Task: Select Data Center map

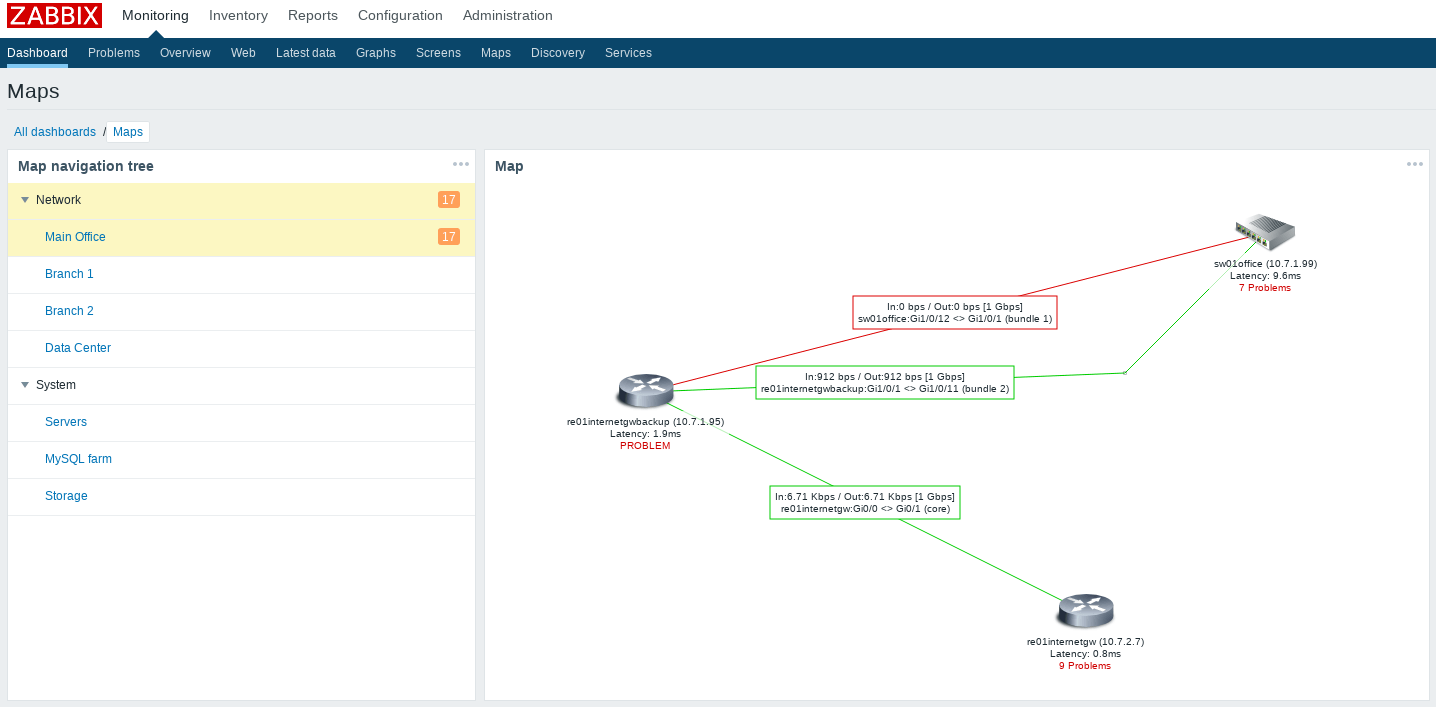Action: tap(78, 348)
